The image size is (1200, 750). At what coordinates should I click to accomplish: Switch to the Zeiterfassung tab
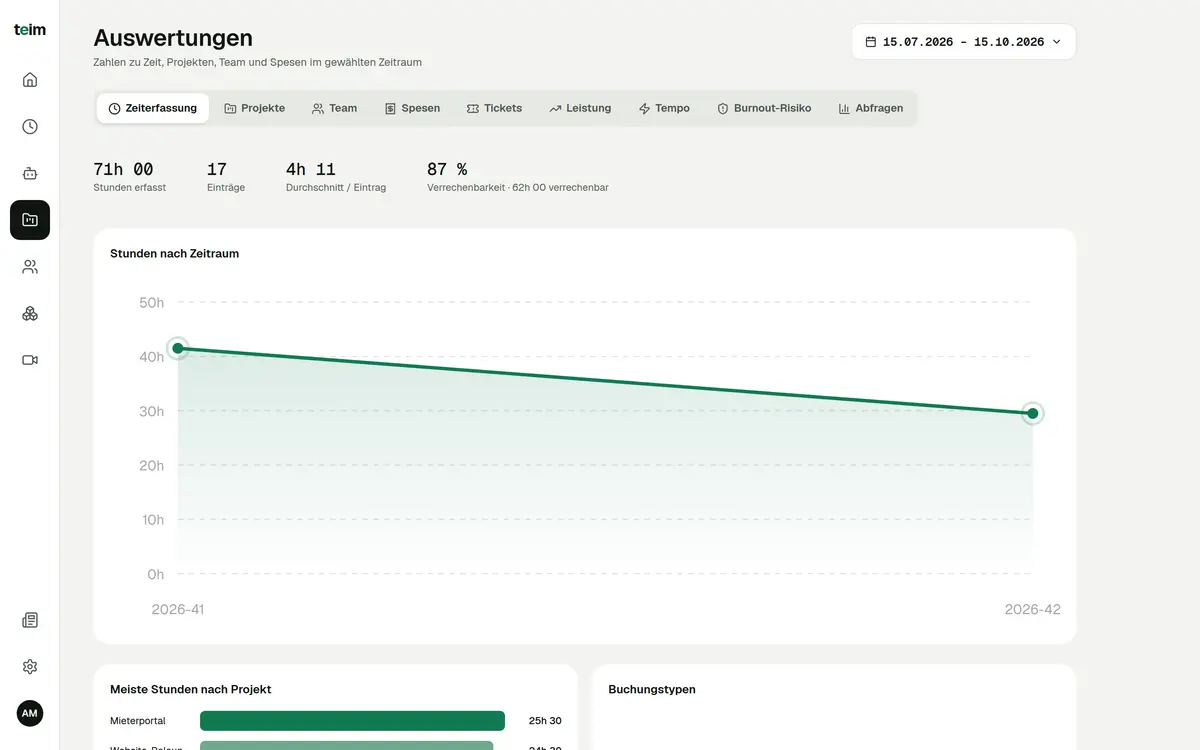(153, 108)
